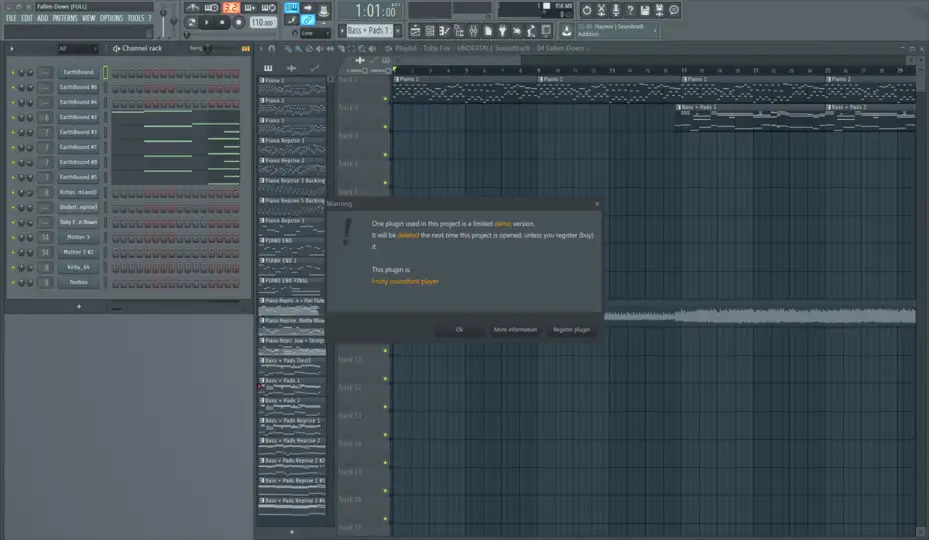Close the Warning dialog with X
This screenshot has width=929, height=540.
(597, 204)
